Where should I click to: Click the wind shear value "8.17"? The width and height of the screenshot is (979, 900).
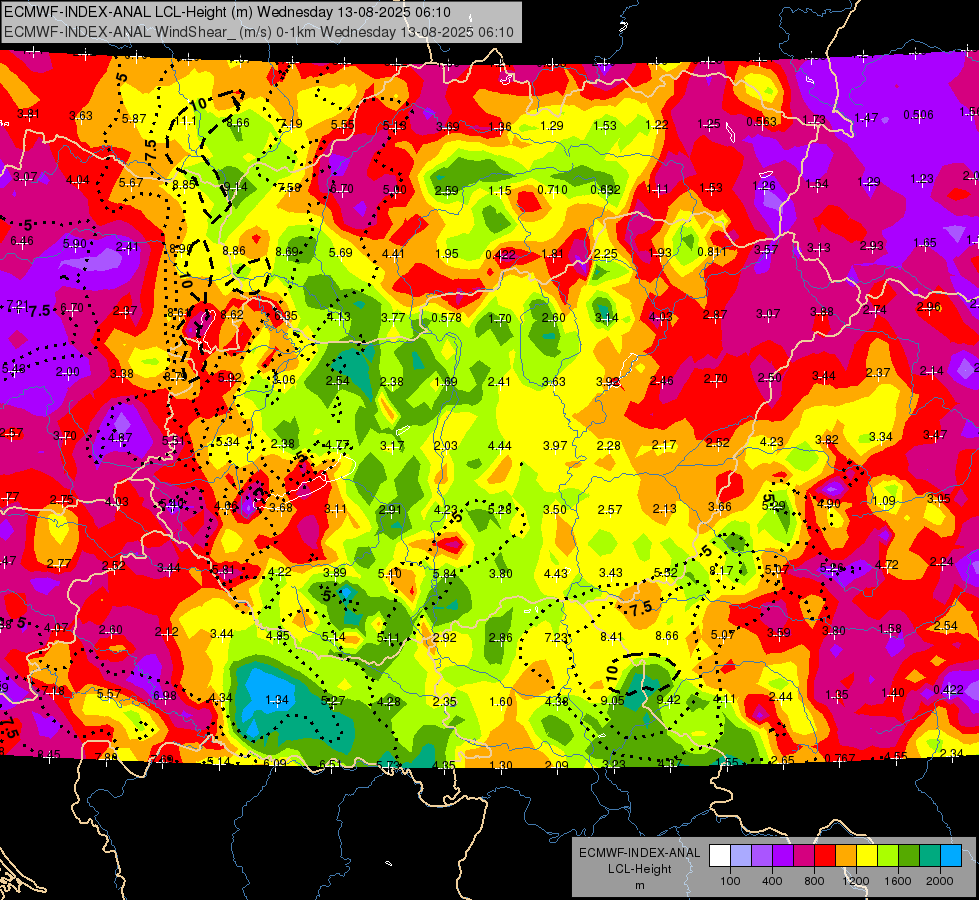(721, 570)
